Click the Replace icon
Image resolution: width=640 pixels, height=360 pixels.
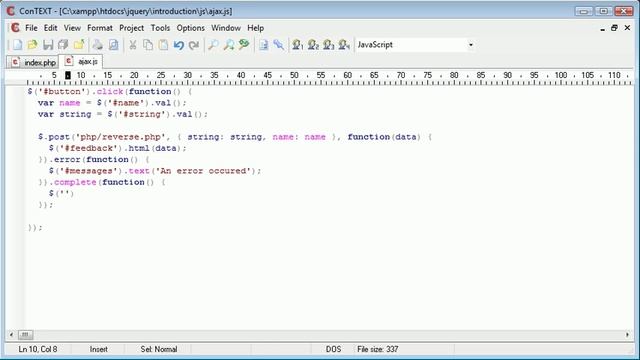[x=244, y=45]
